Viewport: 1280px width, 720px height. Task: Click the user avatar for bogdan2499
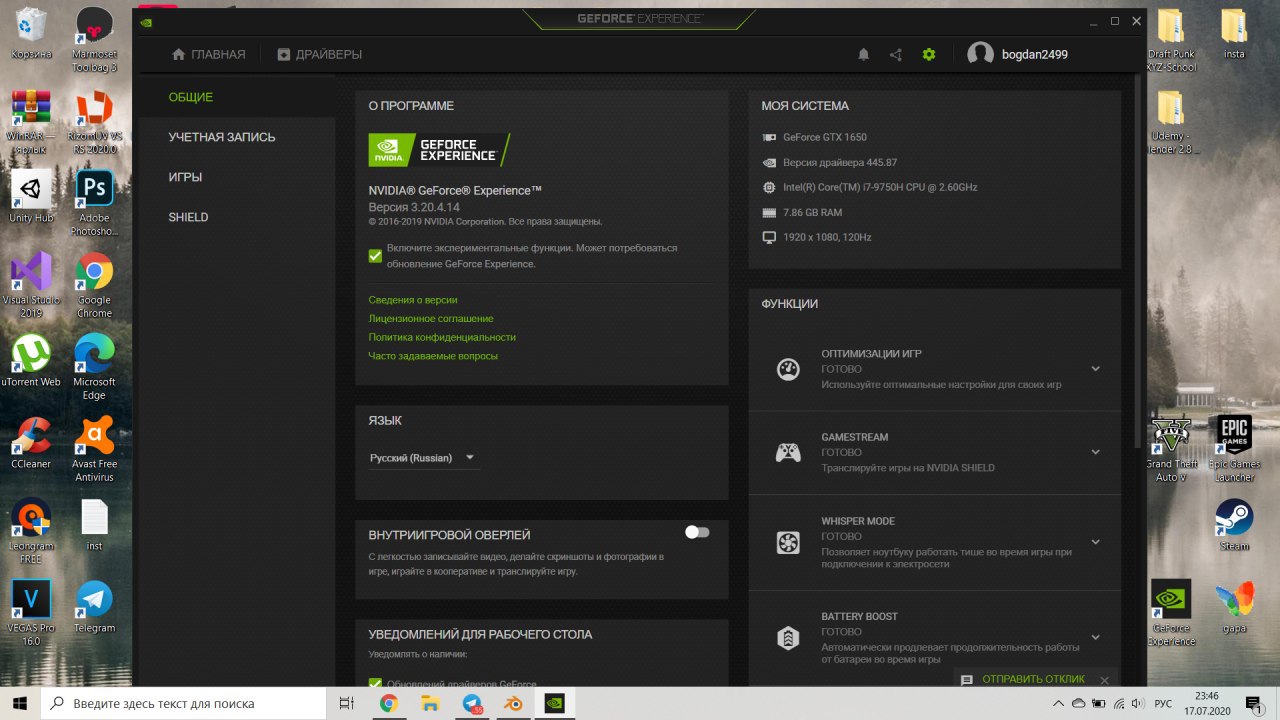pyautogui.click(x=980, y=55)
